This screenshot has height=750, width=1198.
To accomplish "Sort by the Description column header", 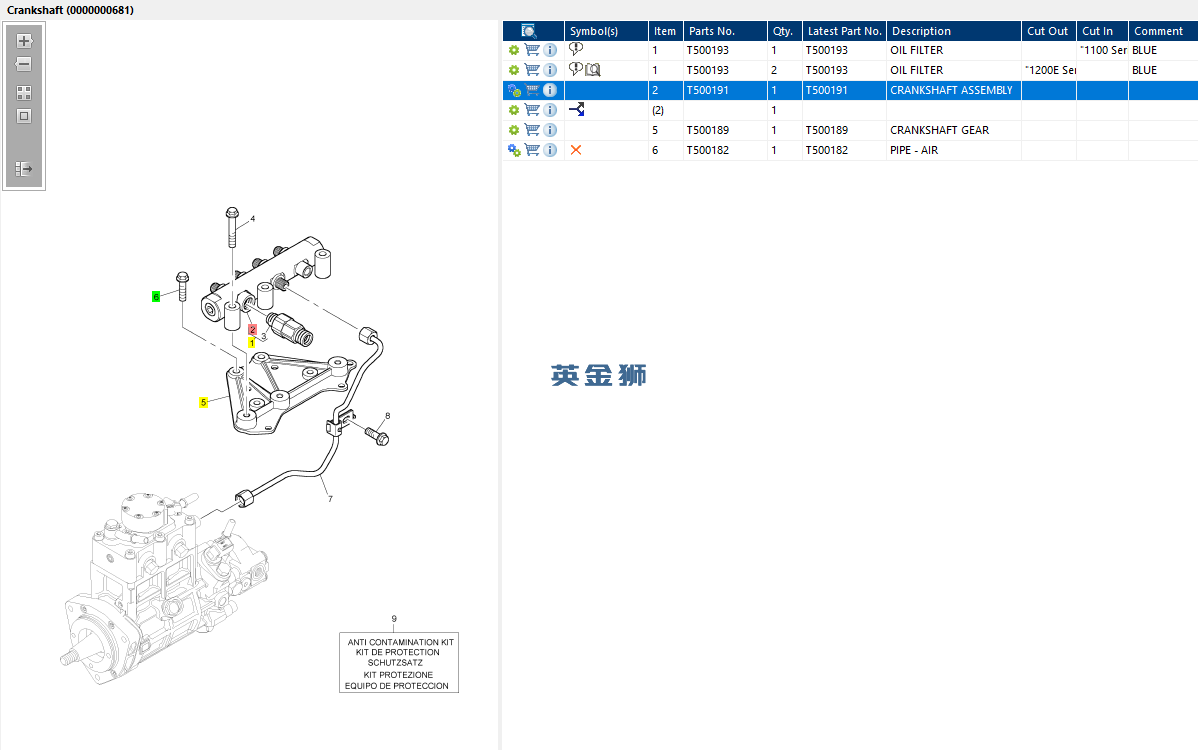I will coord(954,31).
